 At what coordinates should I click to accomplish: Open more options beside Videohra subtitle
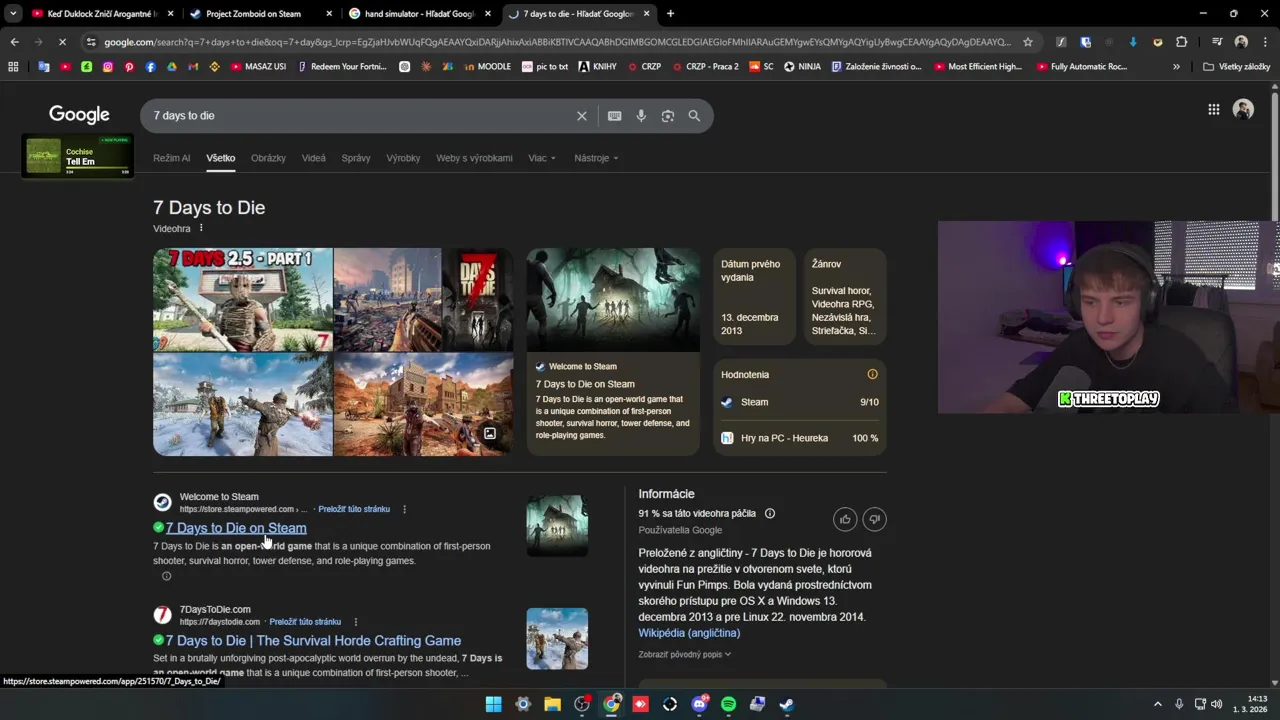pos(201,229)
